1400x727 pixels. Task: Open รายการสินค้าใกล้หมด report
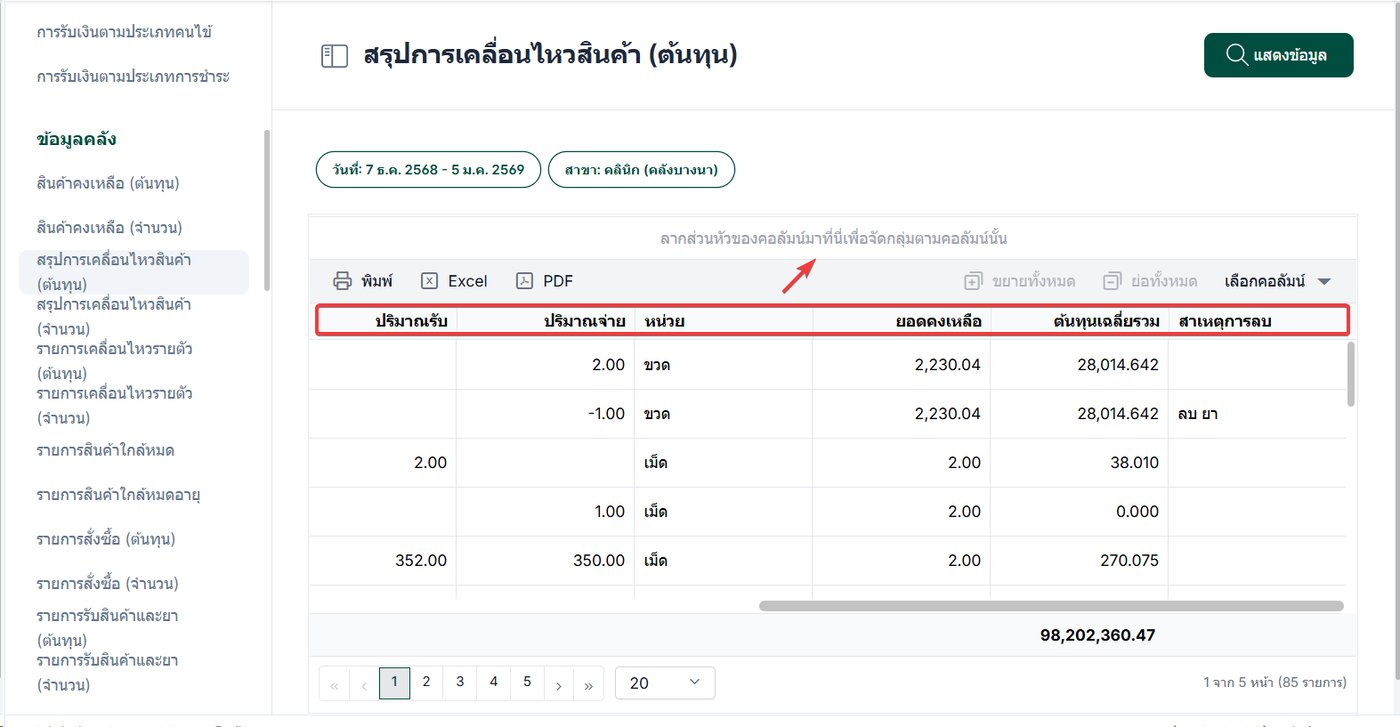coord(105,450)
